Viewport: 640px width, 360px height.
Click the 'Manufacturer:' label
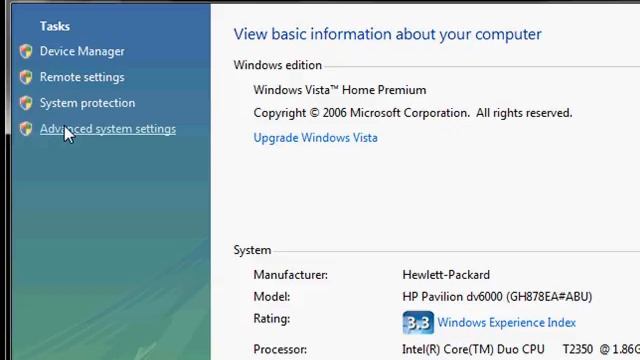291,275
